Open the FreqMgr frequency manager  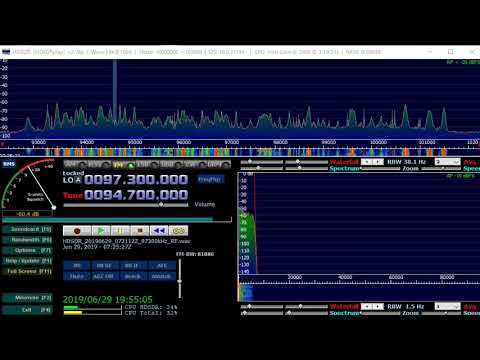point(210,180)
